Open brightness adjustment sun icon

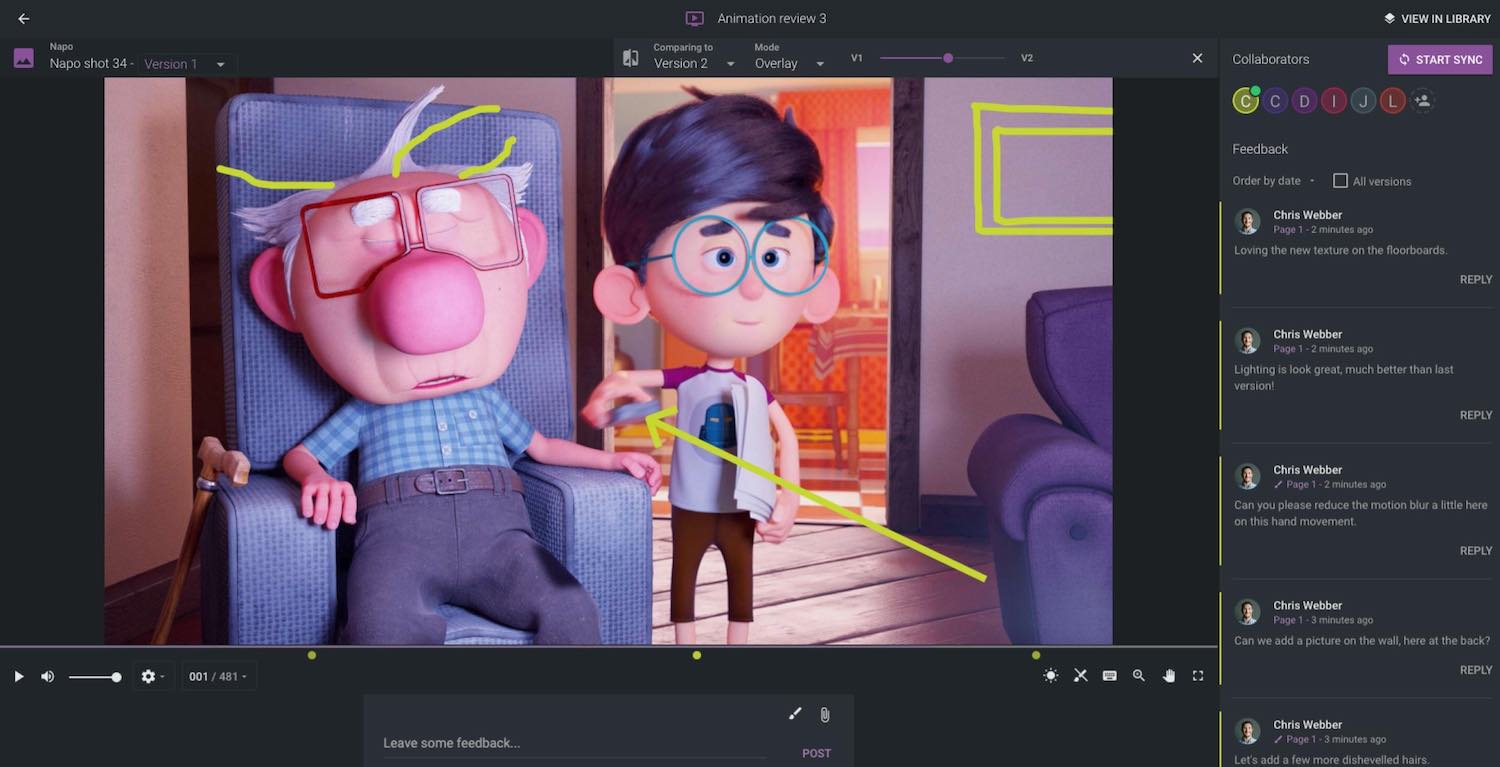[x=1050, y=676]
